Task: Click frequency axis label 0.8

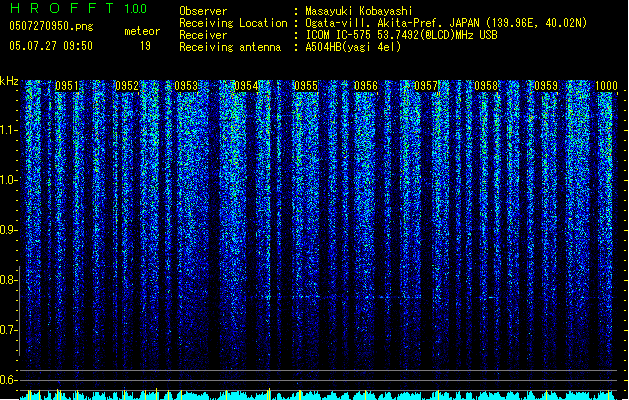Action: click(x=7, y=280)
